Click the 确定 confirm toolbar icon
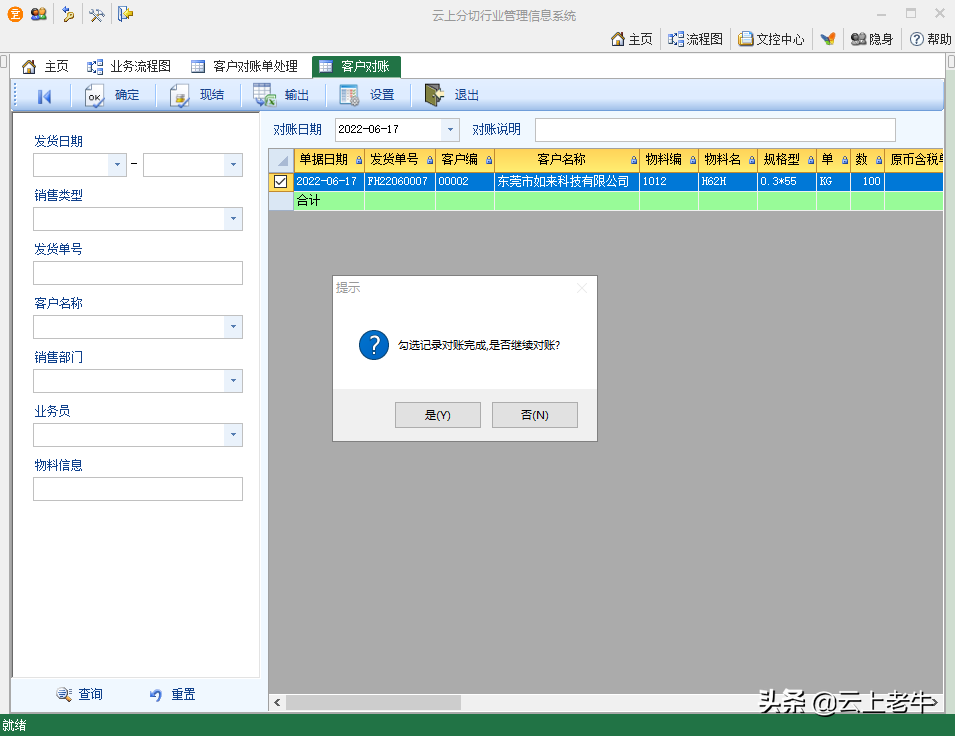The image size is (955, 736). (x=95, y=96)
